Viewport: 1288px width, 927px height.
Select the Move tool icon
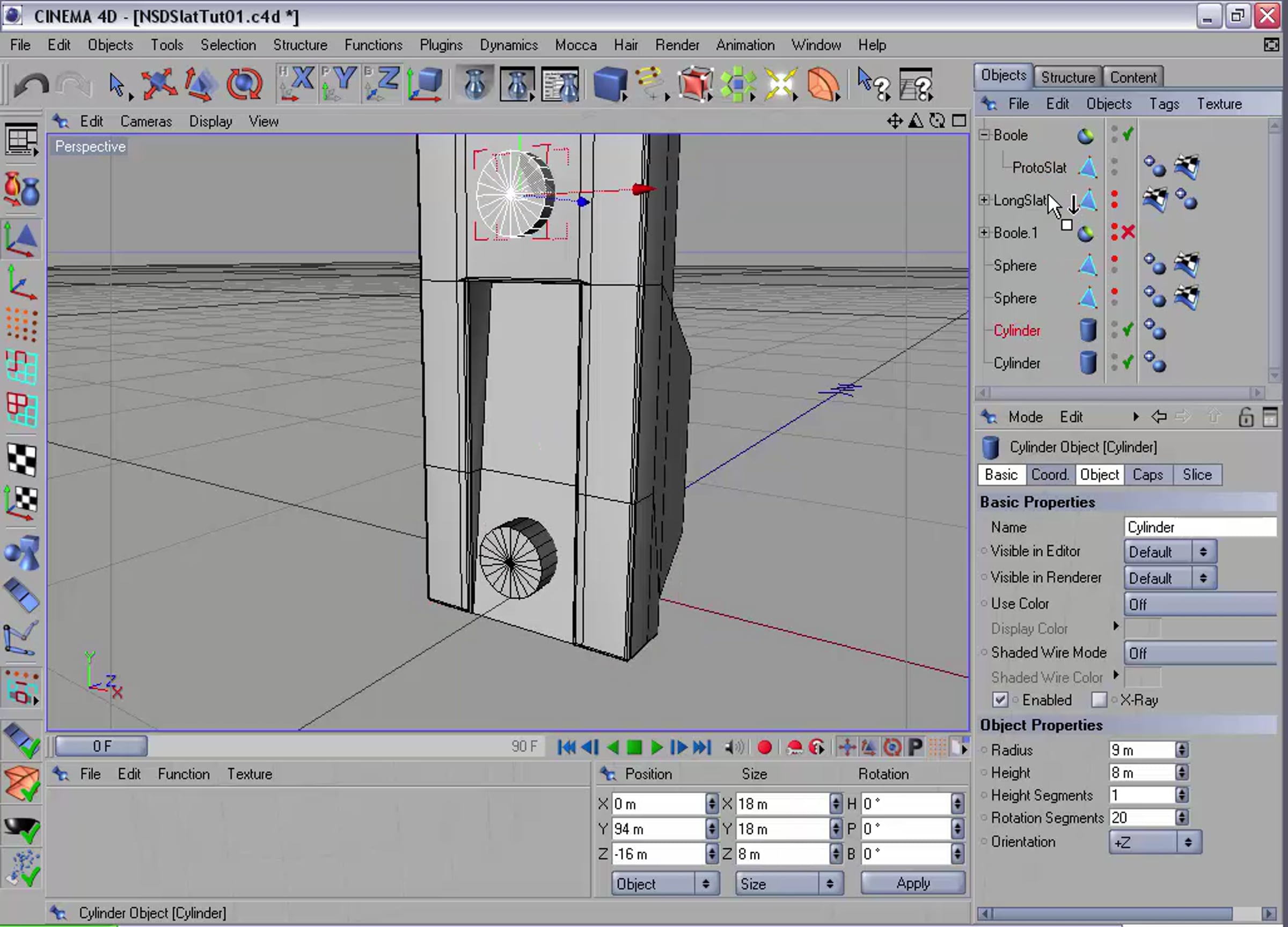click(158, 84)
